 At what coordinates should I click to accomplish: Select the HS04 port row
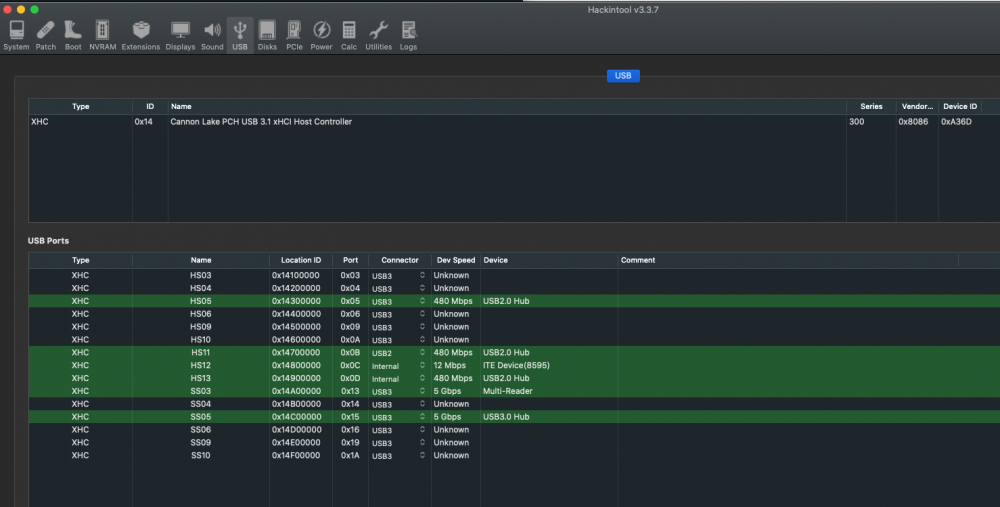[x=514, y=288]
